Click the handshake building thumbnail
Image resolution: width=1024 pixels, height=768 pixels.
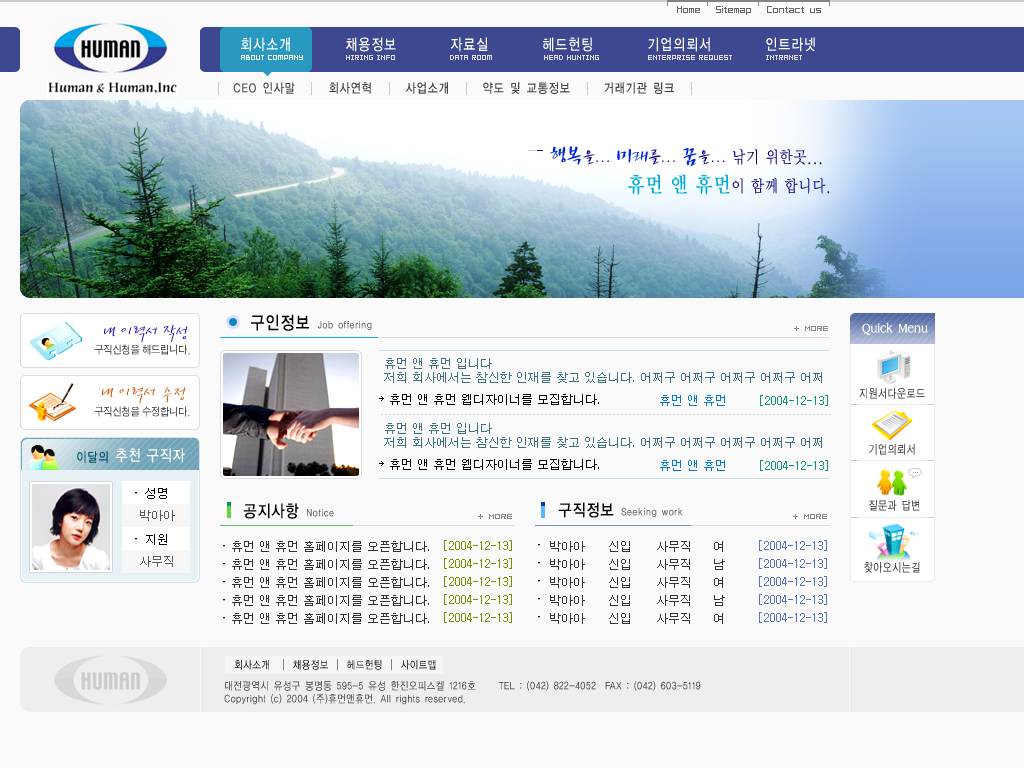point(291,414)
